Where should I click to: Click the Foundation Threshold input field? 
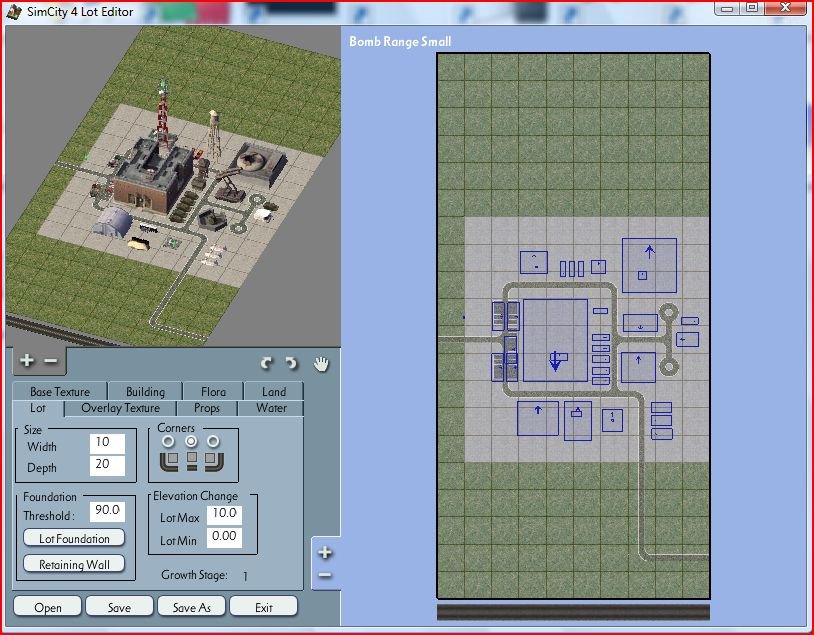[x=107, y=511]
